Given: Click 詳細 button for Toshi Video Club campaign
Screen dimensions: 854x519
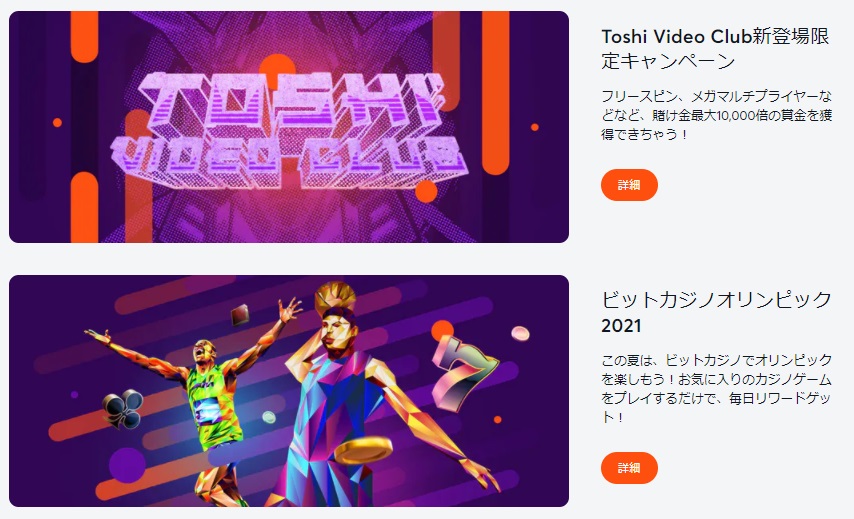Looking at the screenshot, I should (629, 185).
